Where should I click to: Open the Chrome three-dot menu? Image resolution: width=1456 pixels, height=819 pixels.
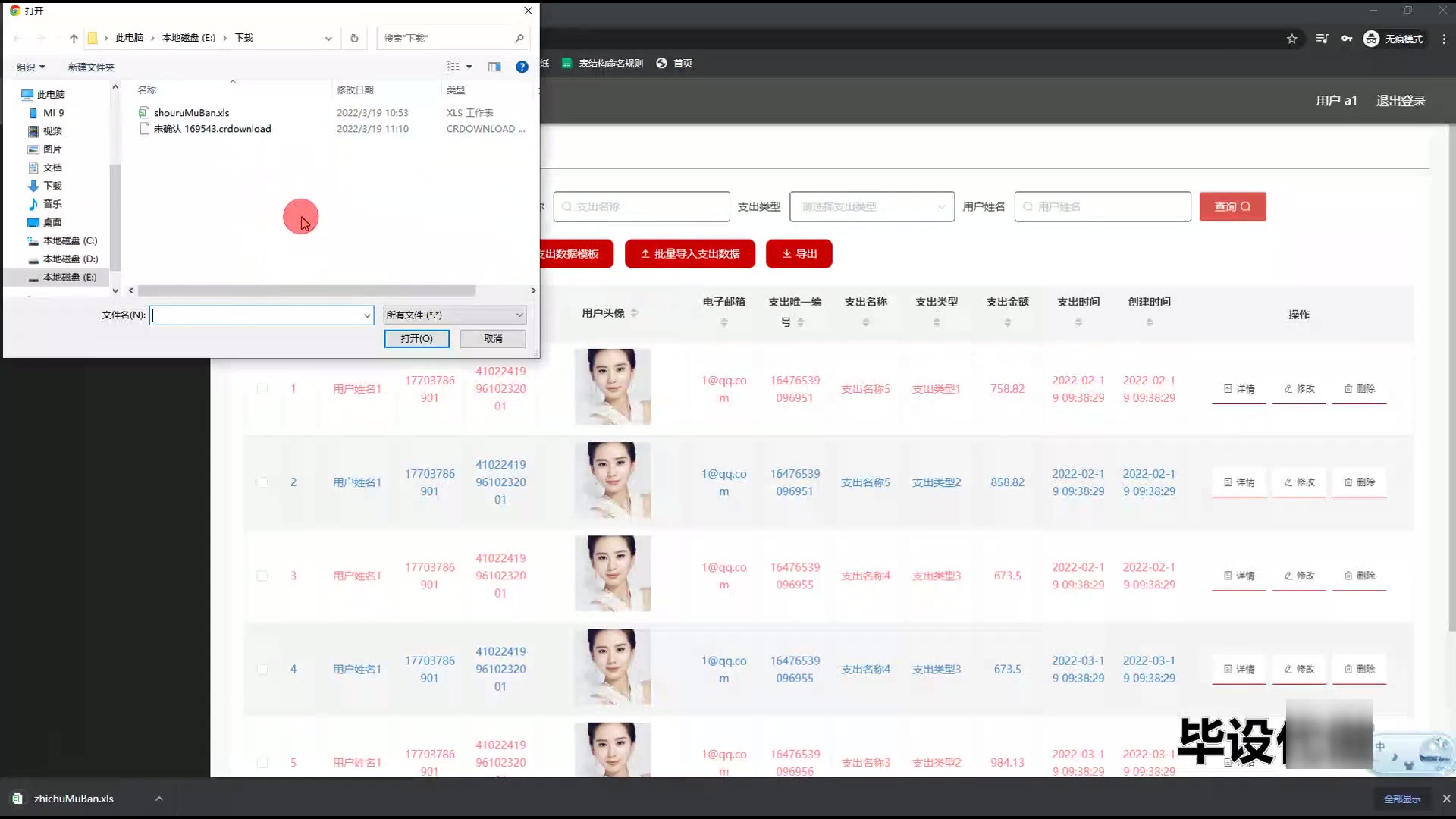1444,39
